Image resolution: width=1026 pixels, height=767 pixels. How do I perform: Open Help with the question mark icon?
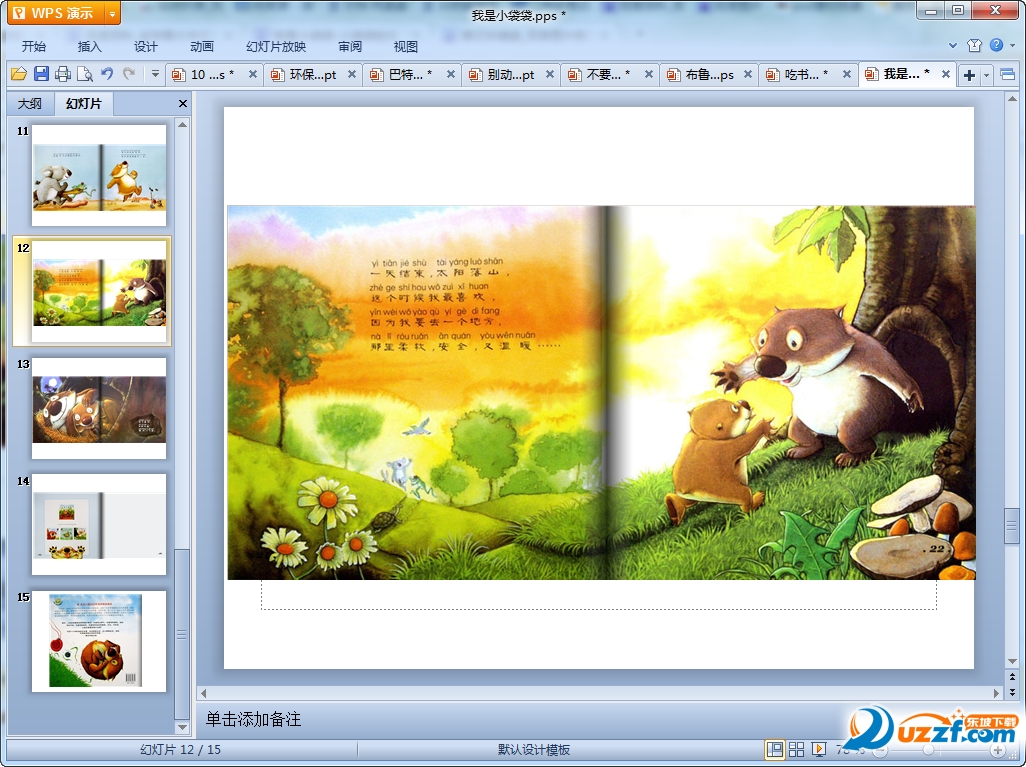996,45
